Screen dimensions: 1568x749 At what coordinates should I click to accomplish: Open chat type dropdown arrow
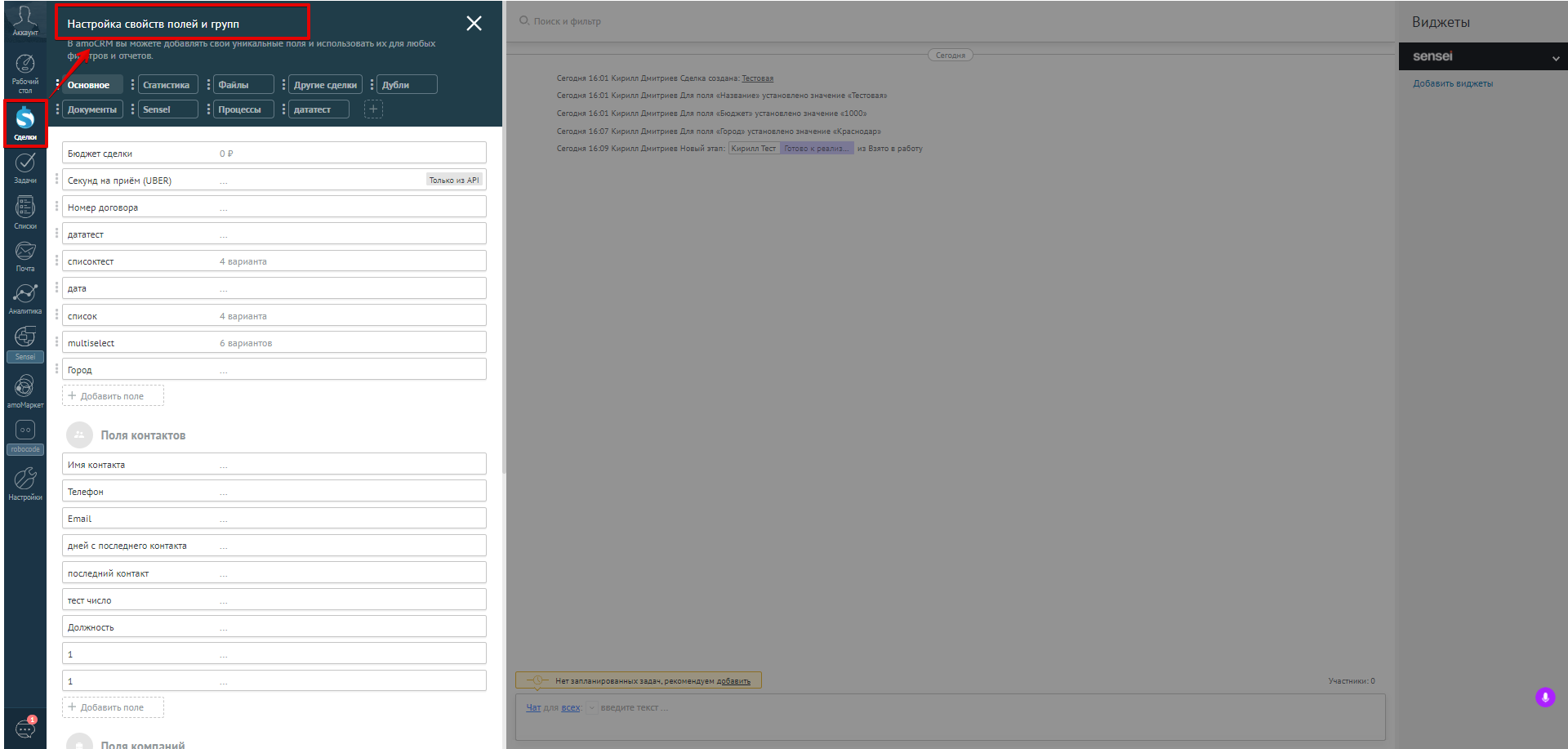[592, 708]
